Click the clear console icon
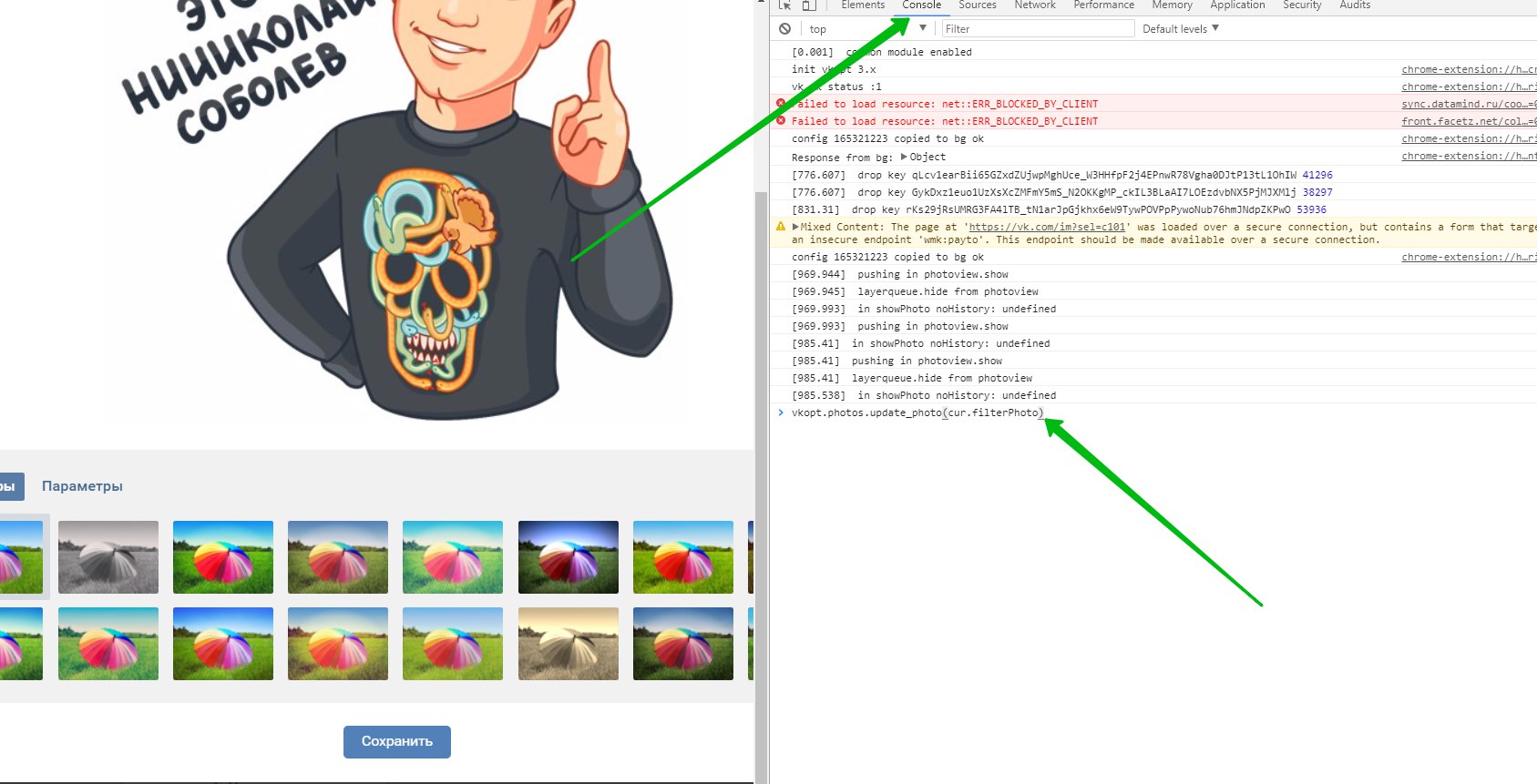This screenshot has height=784, width=1537. point(784,29)
